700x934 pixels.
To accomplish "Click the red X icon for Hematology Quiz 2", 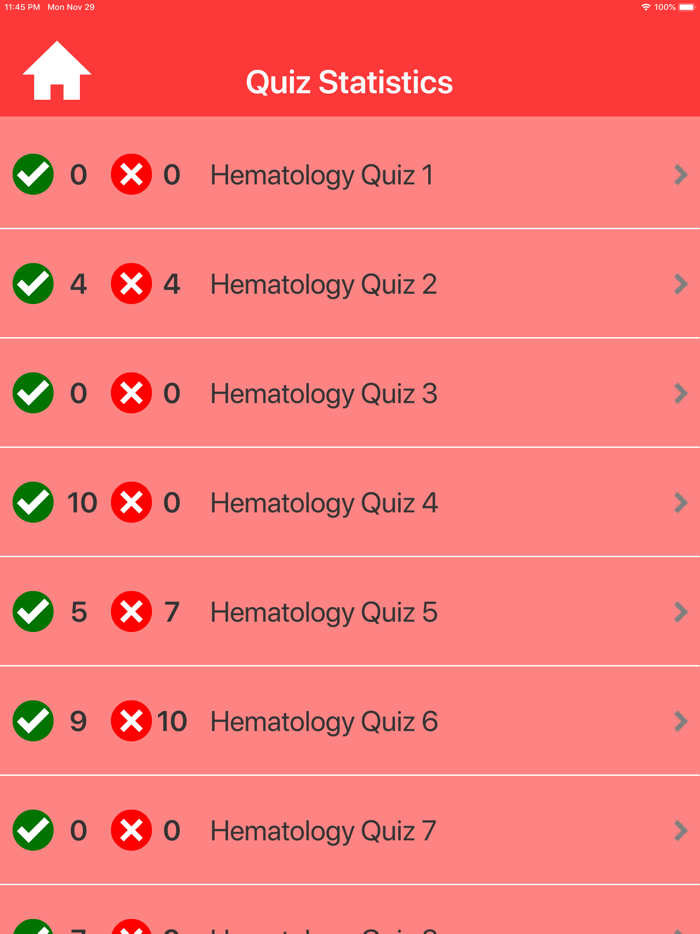I will 131,284.
